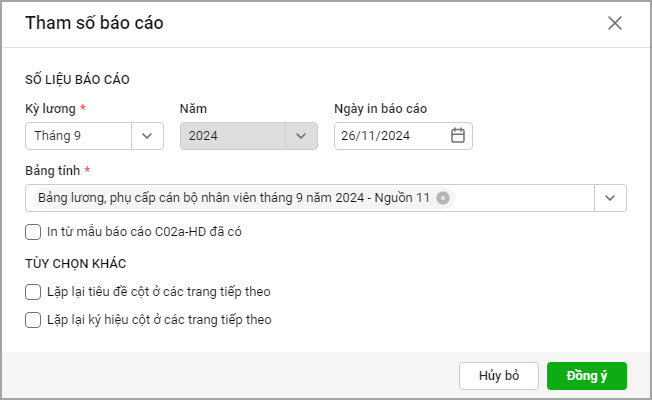Tick the Lặp lại tiêu đề cột checkbox
The width and height of the screenshot is (652, 400).
pyautogui.click(x=33, y=292)
